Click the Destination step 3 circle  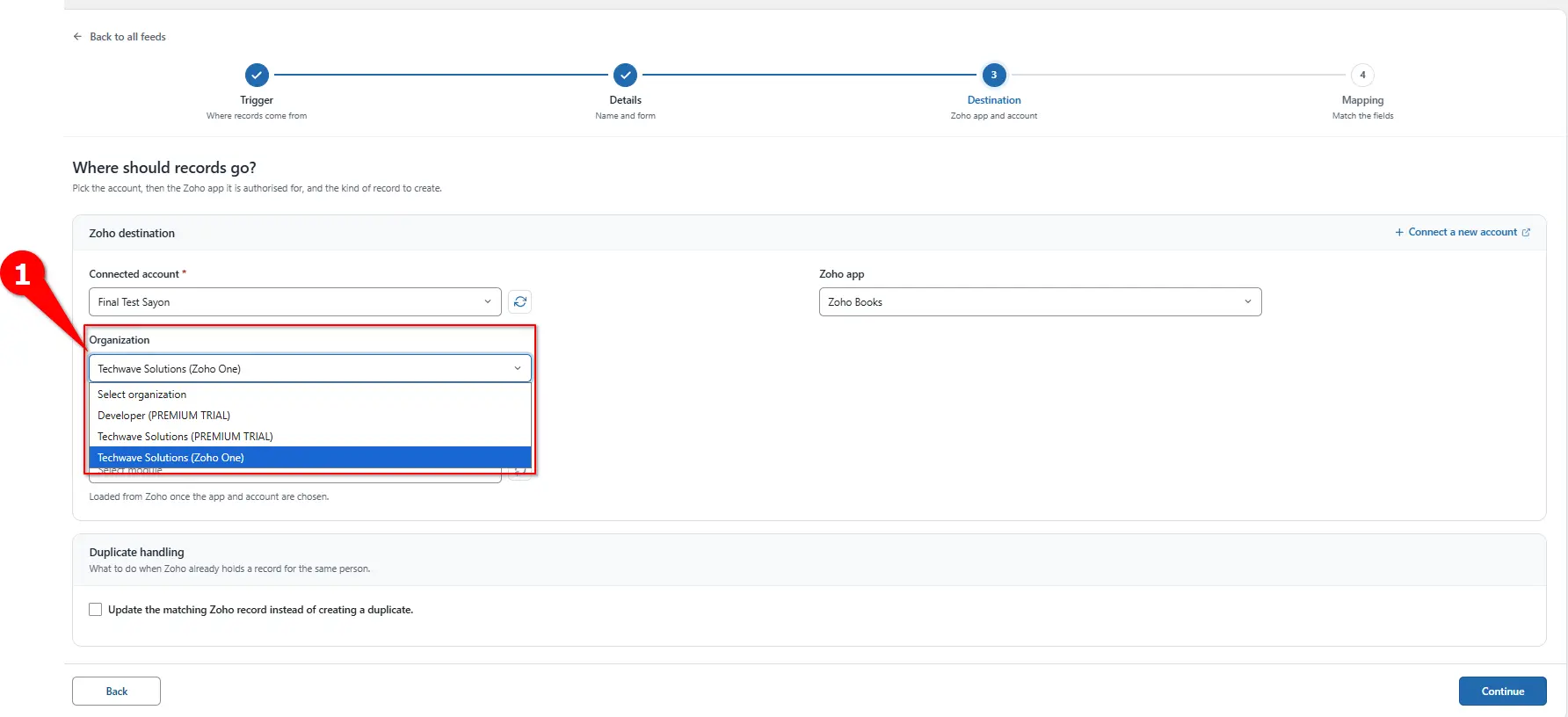(994, 75)
